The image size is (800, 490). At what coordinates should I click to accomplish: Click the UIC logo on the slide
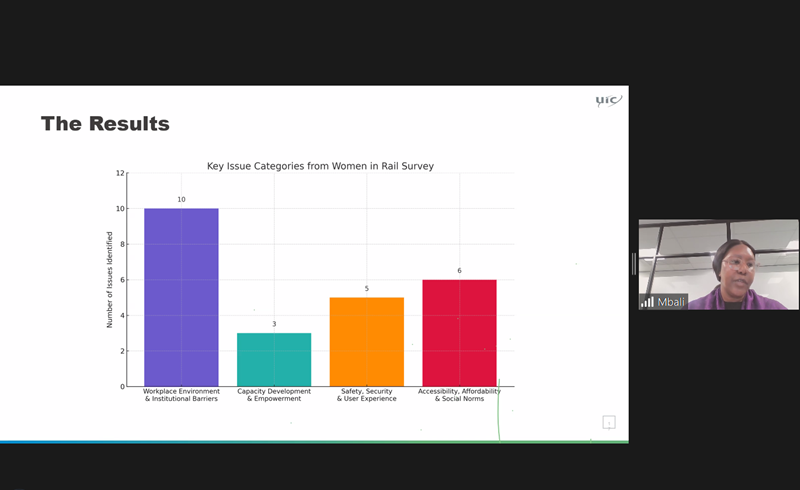tap(608, 100)
